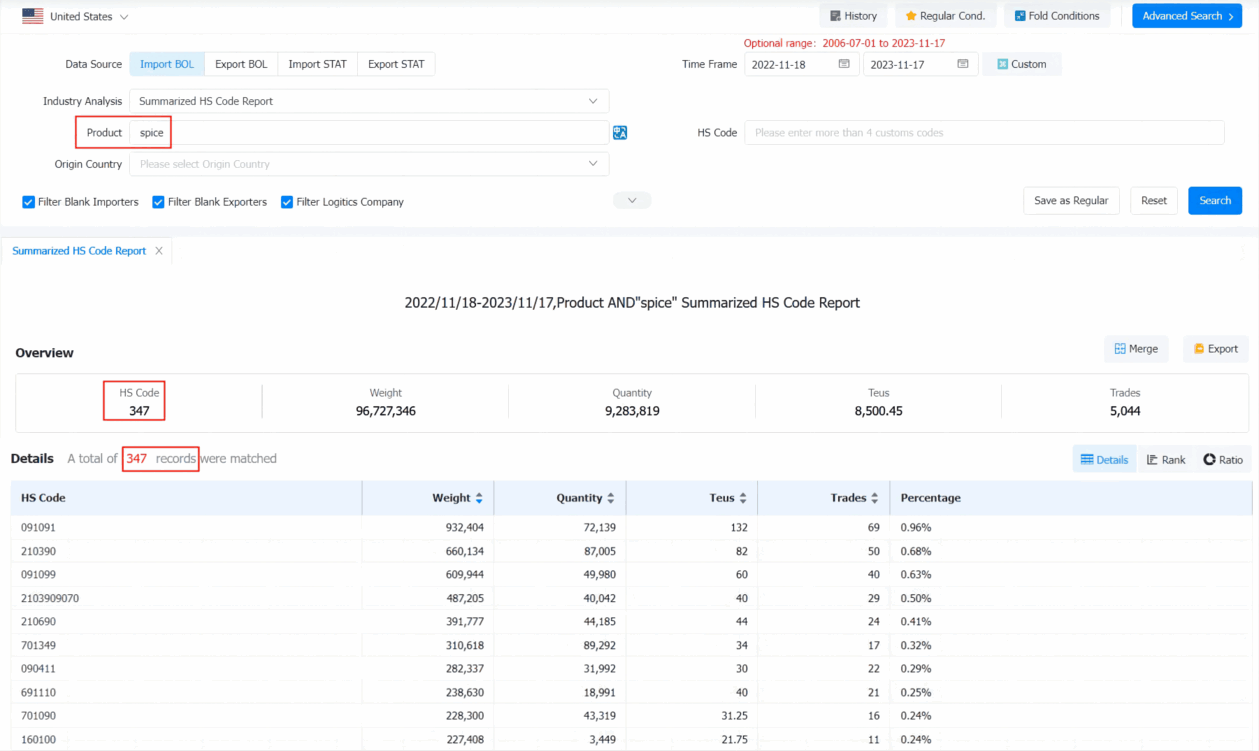Click the HS Code input field
1259x751 pixels.
[x=983, y=133]
